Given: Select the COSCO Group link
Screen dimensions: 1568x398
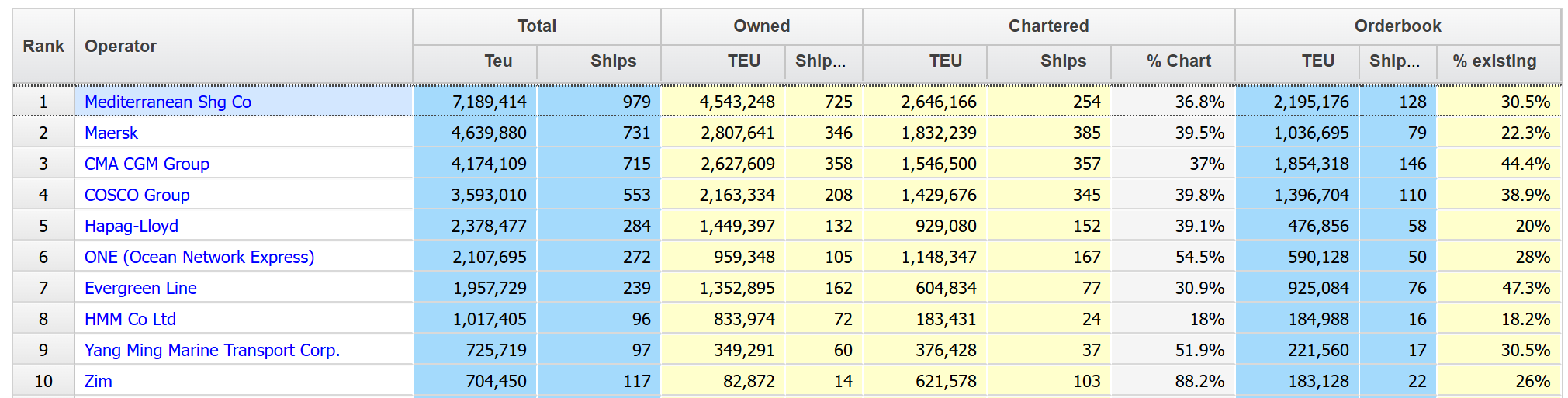Looking at the screenshot, I should point(137,196).
